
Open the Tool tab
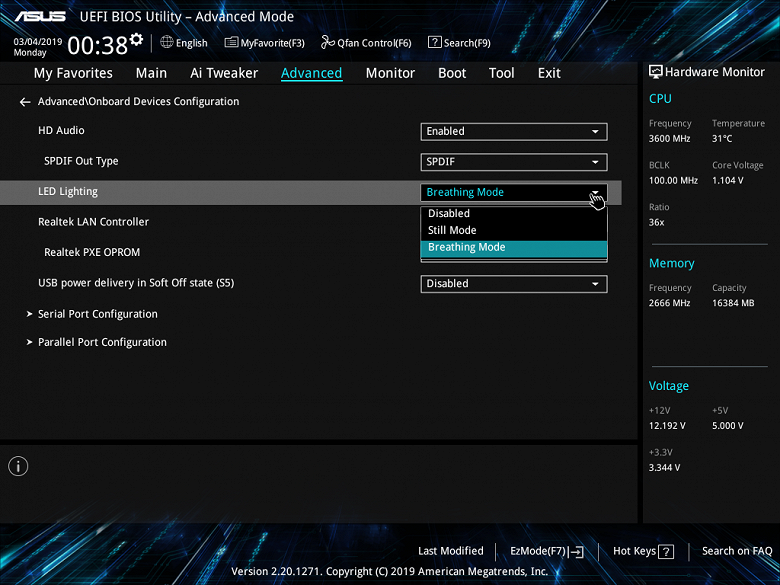coord(501,73)
